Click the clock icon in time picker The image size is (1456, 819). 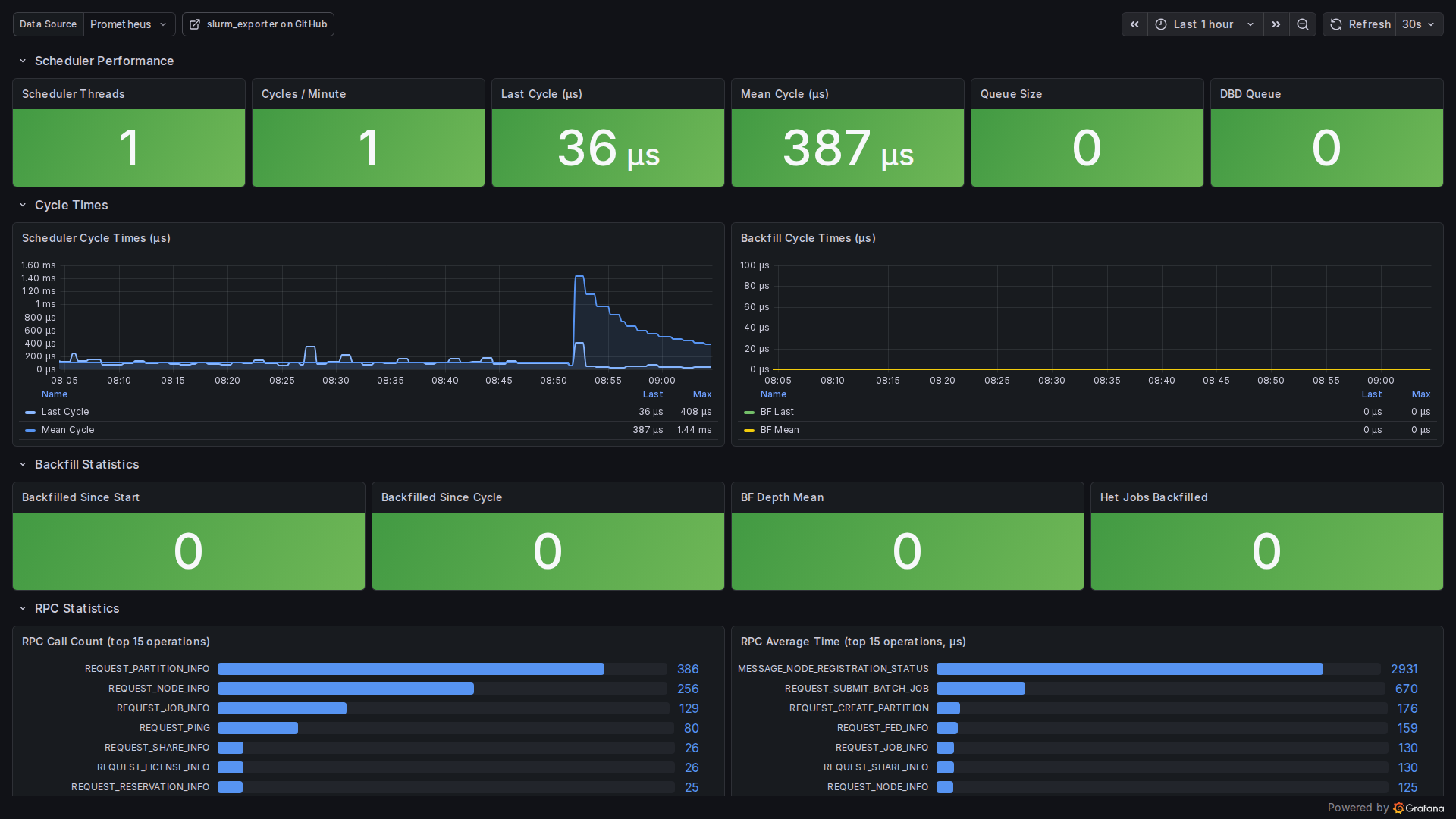pos(1161,24)
